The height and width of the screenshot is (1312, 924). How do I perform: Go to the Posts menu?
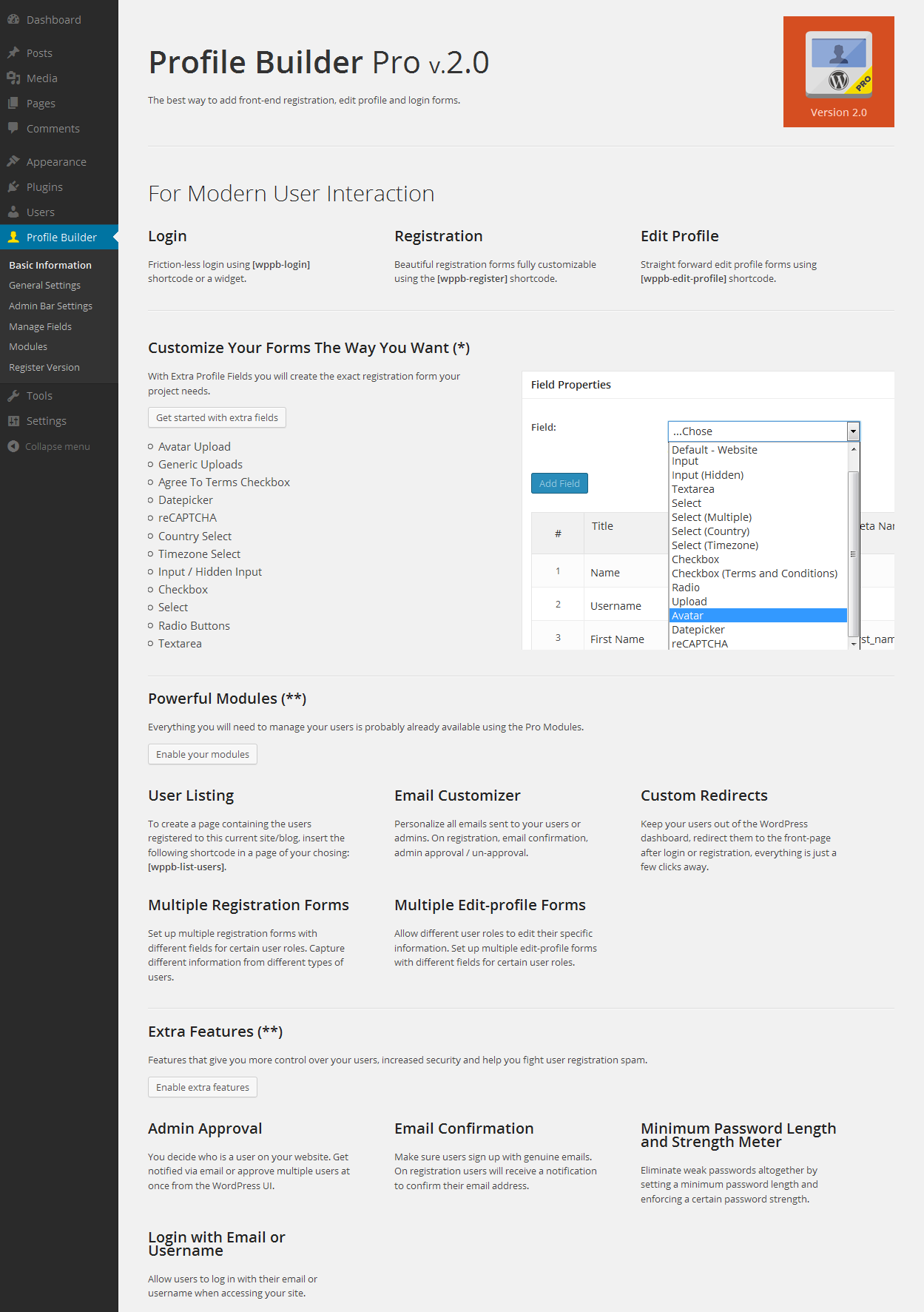59,53
